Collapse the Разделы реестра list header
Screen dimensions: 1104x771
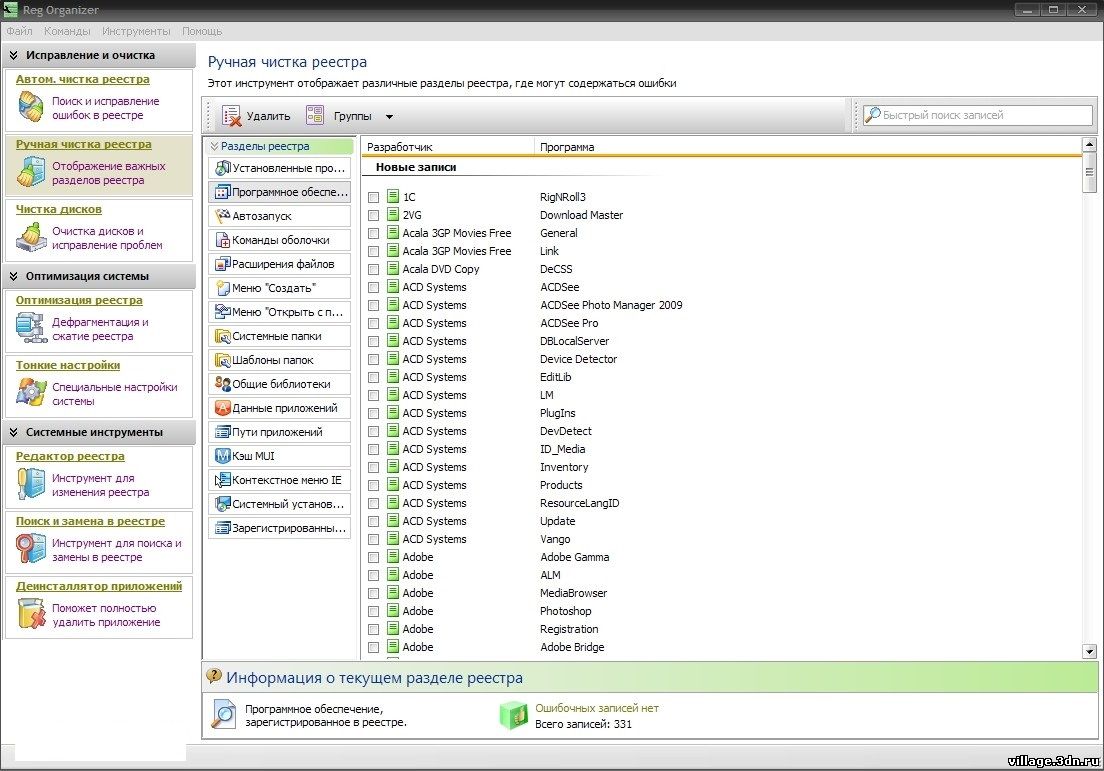(214, 146)
